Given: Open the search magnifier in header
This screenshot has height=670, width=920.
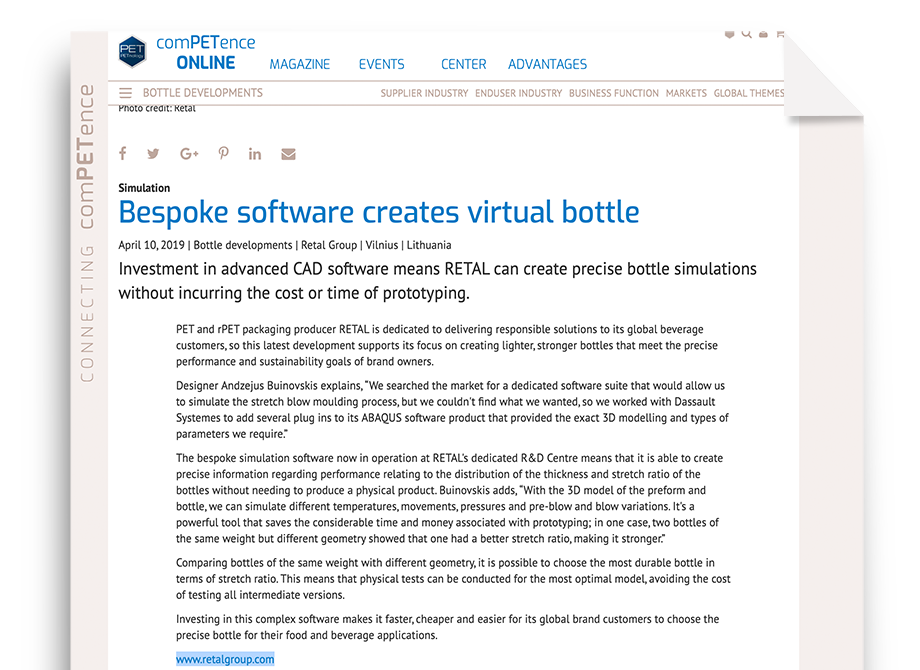Looking at the screenshot, I should point(746,34).
